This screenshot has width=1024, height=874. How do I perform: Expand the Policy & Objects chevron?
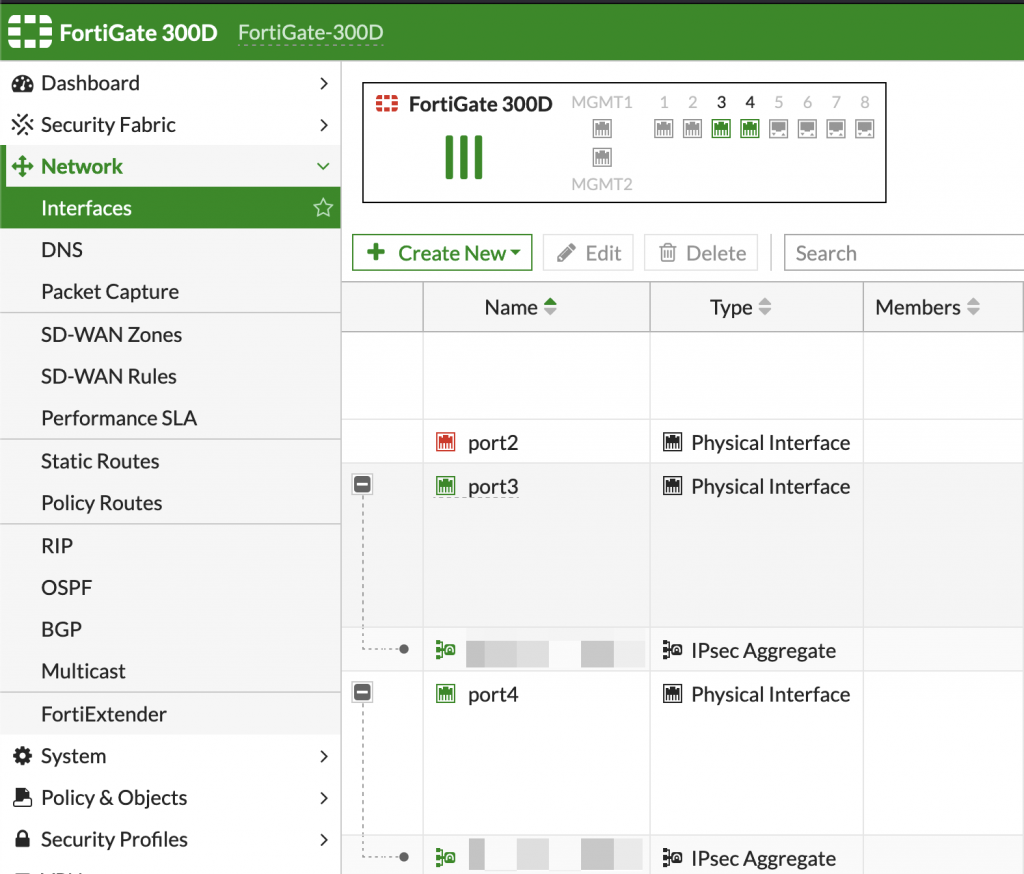point(323,798)
